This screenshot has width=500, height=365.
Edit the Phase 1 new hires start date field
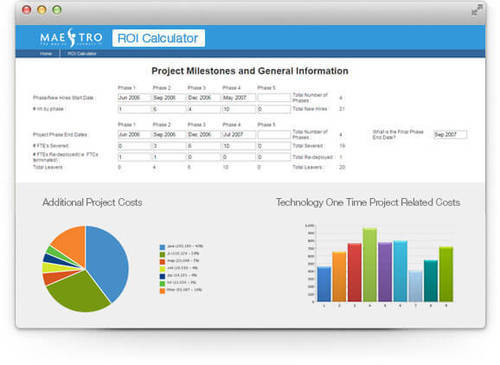(x=135, y=98)
